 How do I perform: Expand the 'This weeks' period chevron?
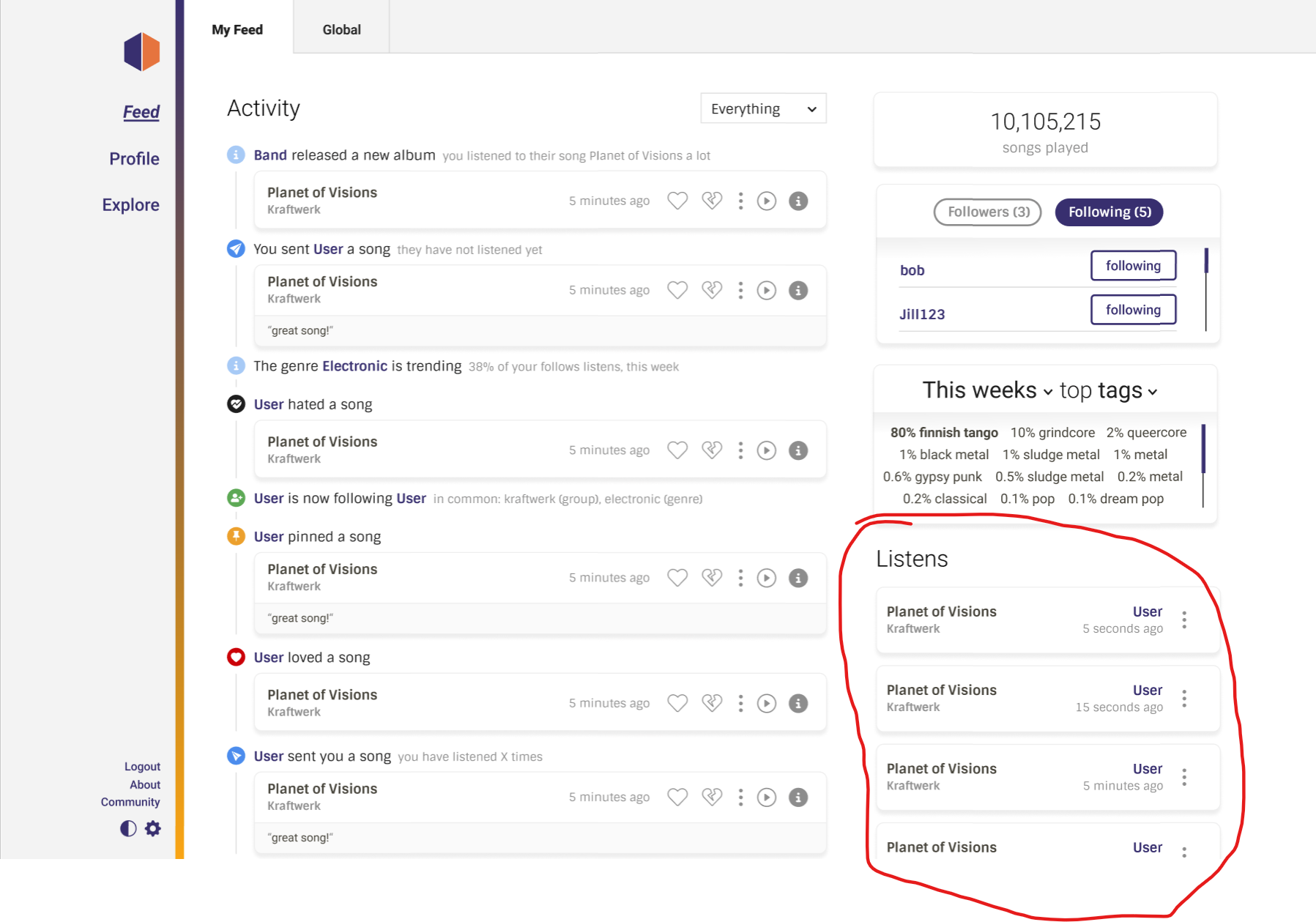1048,392
